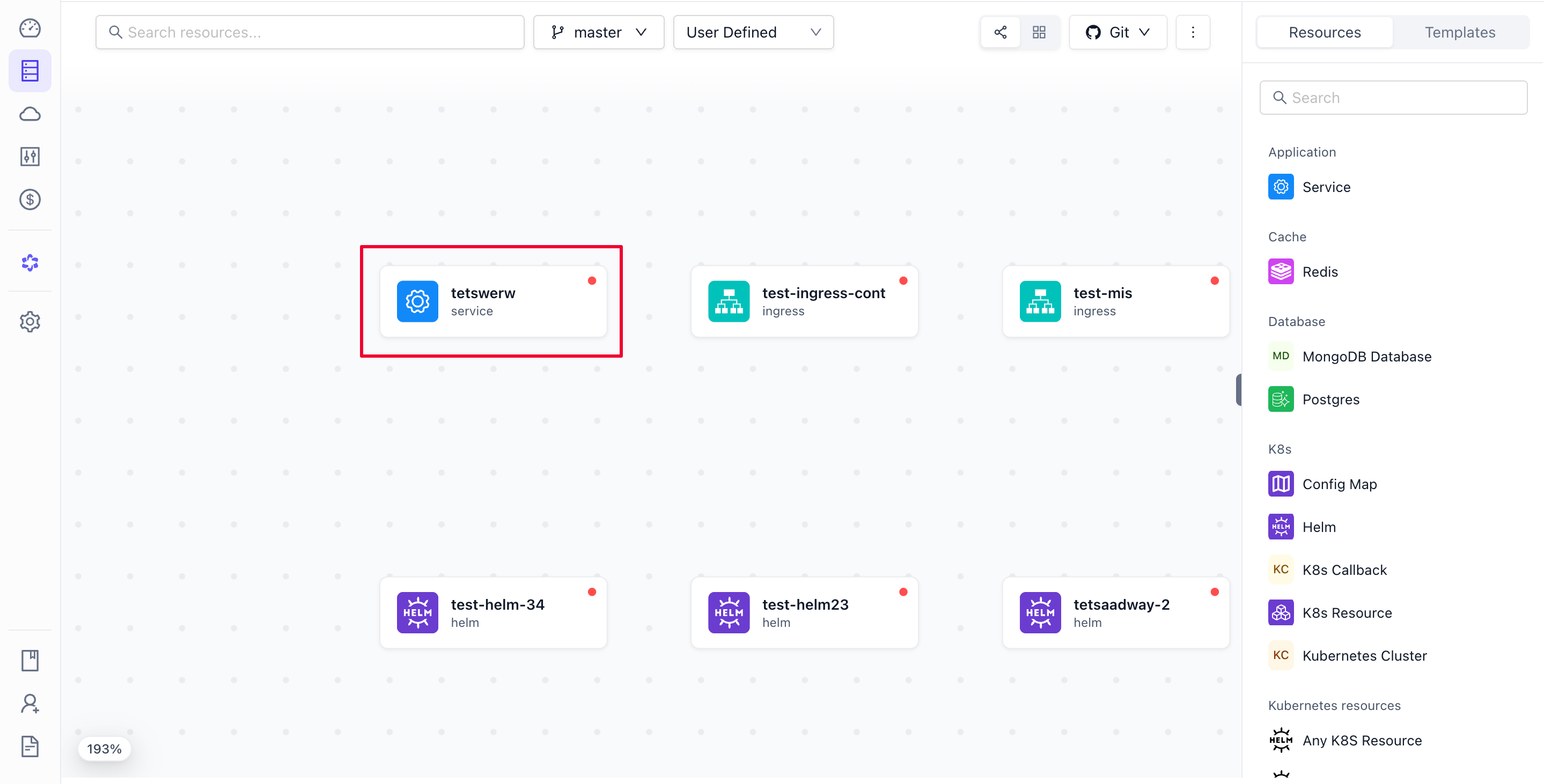
Task: Open the cost dollar icon in sidebar
Action: [x=30, y=199]
